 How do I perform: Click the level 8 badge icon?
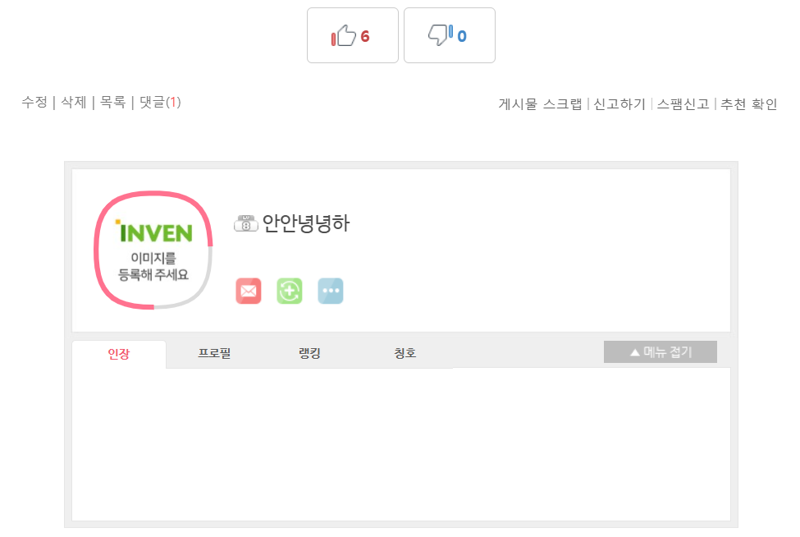pyautogui.click(x=246, y=223)
